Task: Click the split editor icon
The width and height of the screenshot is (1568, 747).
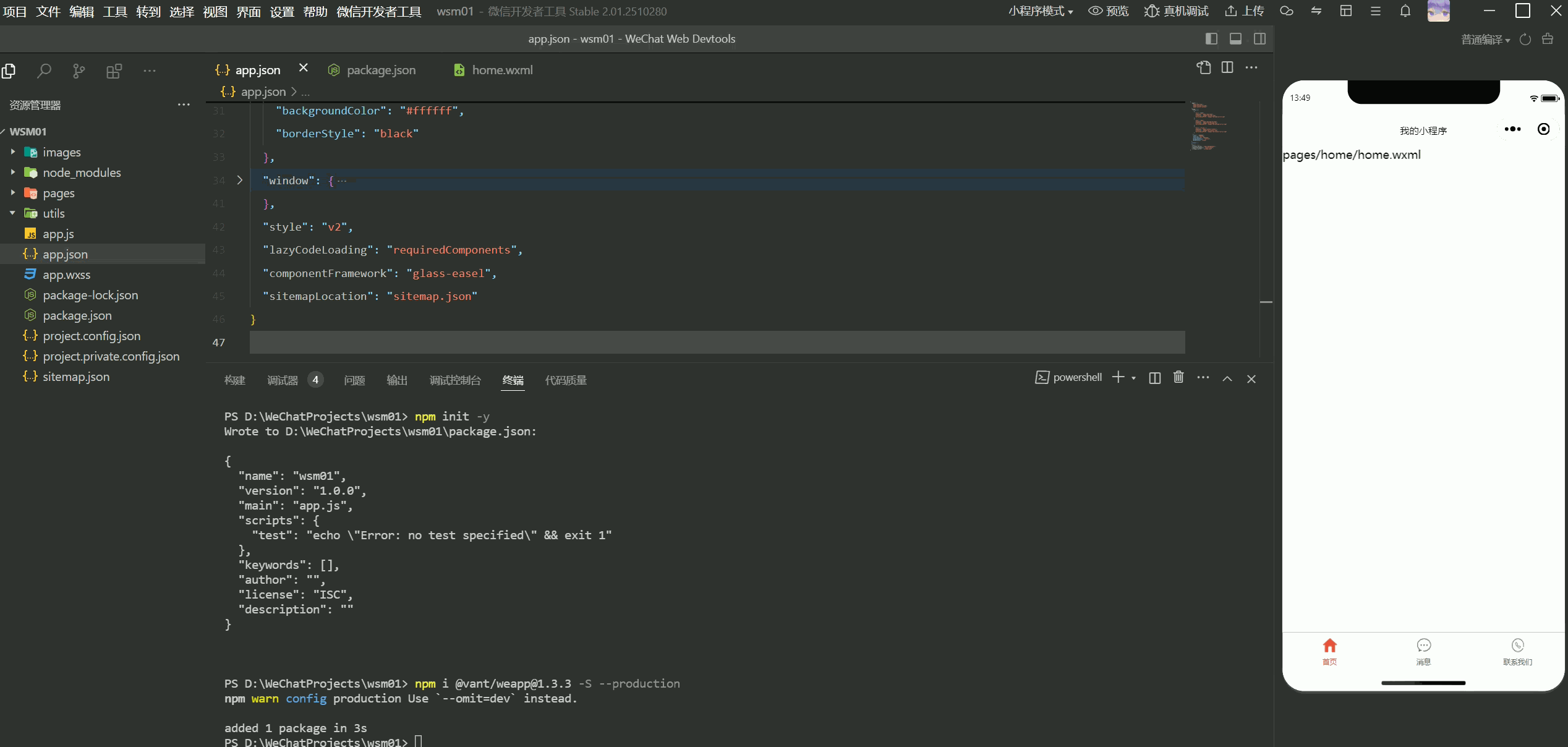Action: click(x=1227, y=67)
